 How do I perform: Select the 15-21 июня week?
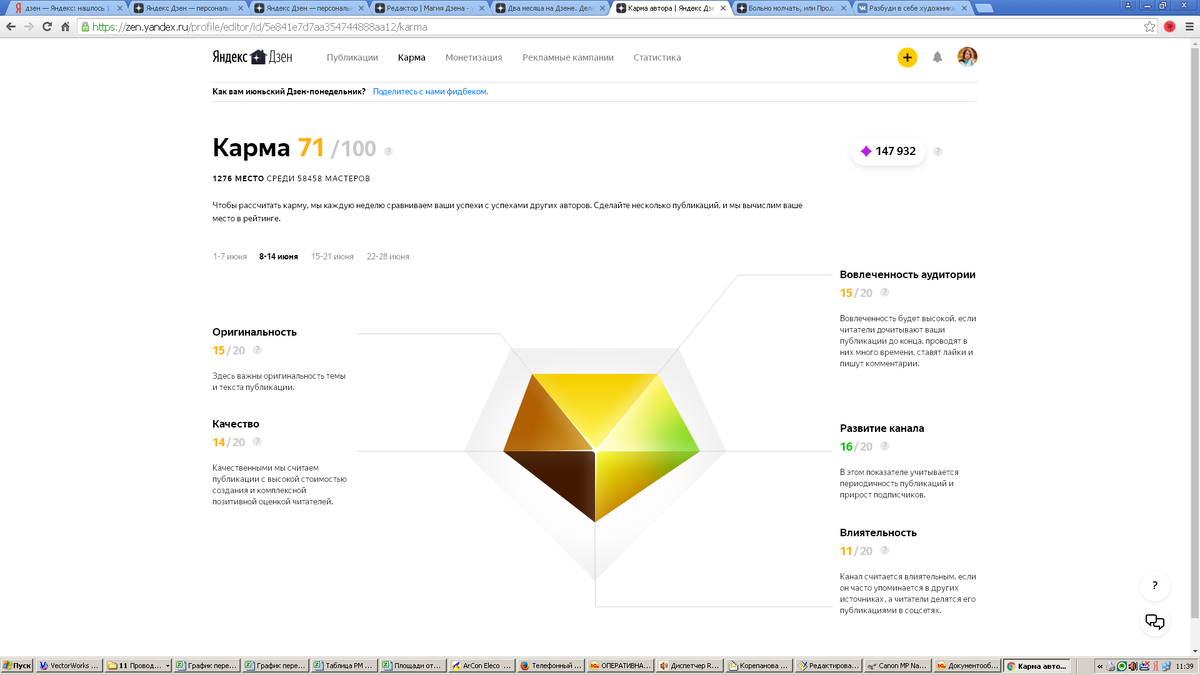tap(332, 257)
